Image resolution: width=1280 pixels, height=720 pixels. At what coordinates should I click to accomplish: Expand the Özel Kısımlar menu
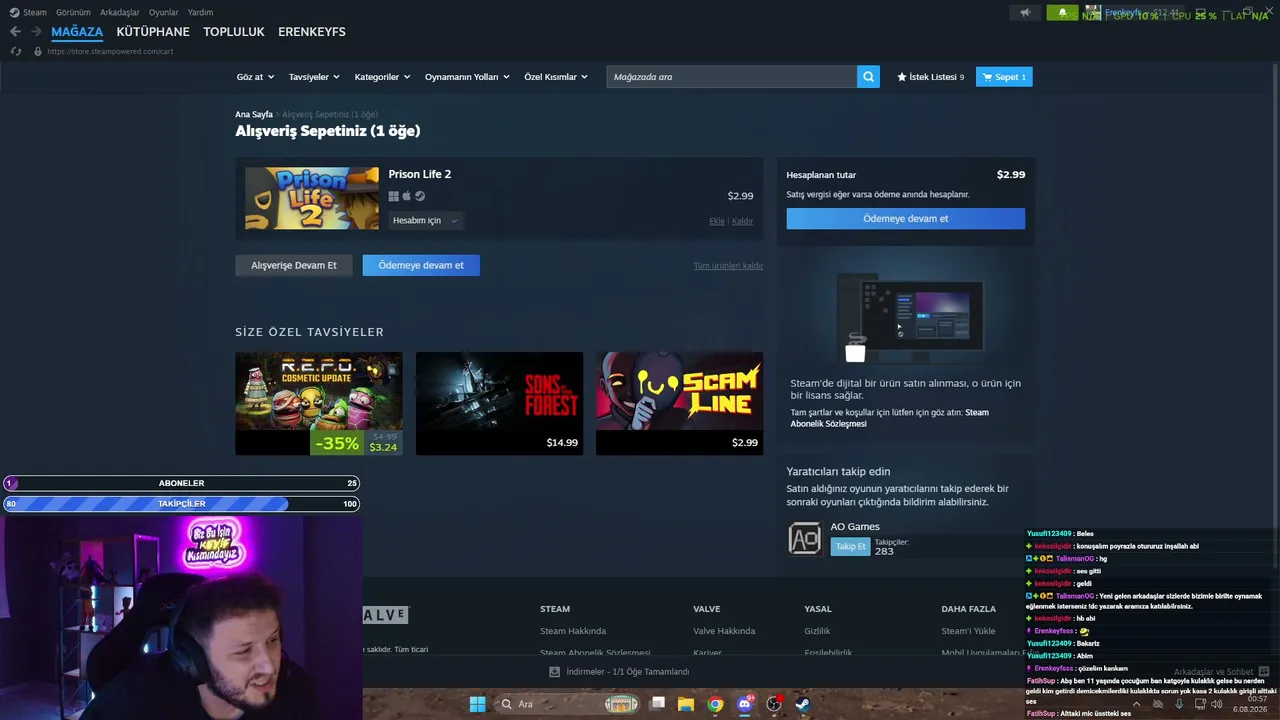(x=556, y=77)
